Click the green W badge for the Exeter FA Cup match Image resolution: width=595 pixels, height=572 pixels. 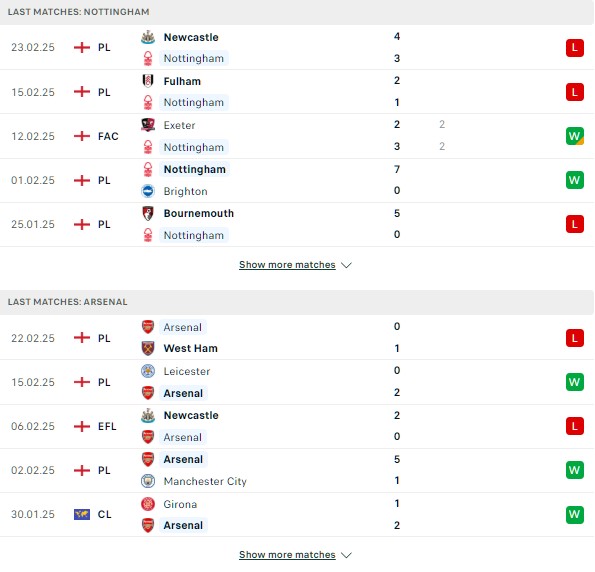click(x=575, y=136)
